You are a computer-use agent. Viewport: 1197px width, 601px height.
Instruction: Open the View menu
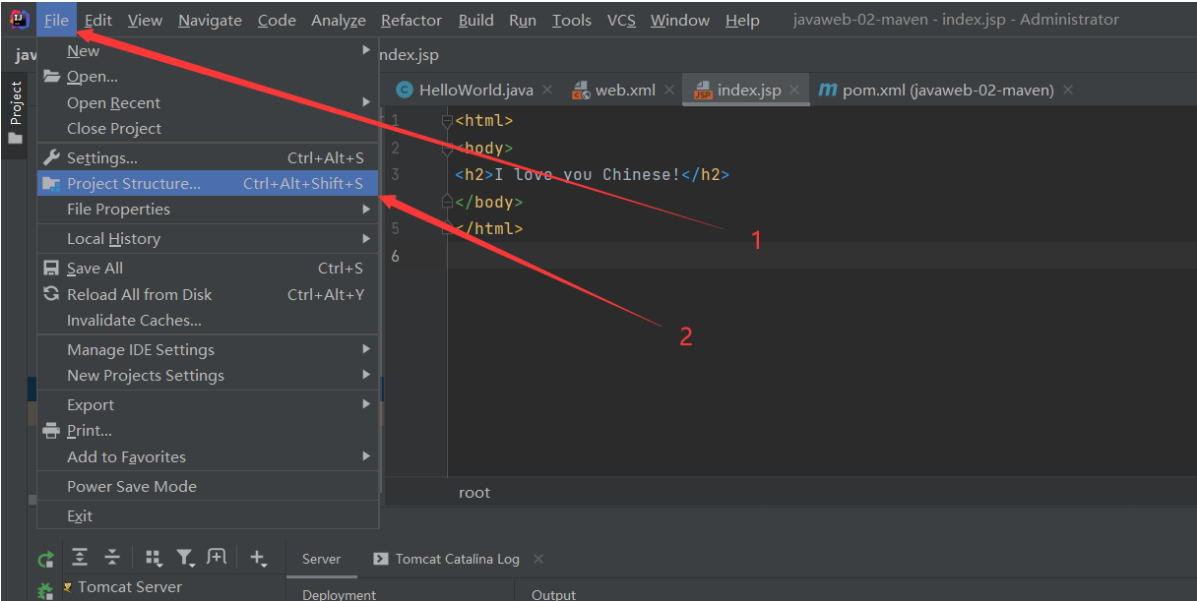coord(144,21)
